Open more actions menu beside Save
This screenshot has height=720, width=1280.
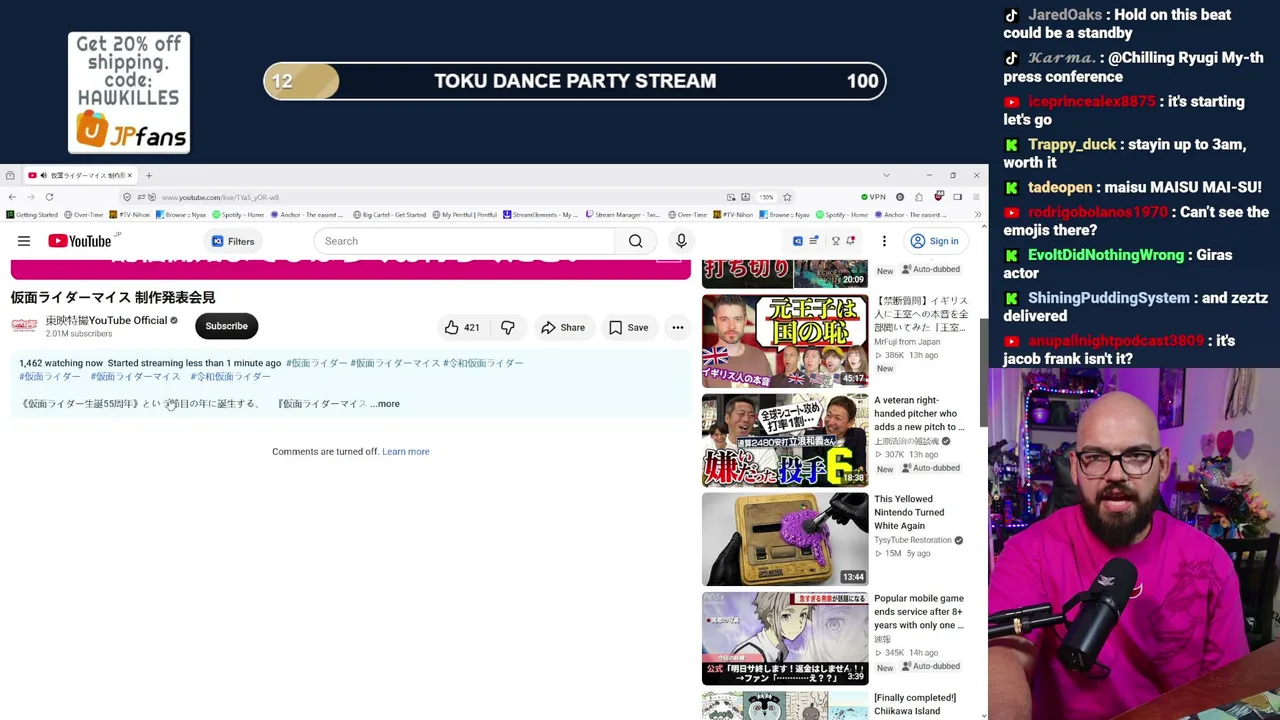(678, 327)
